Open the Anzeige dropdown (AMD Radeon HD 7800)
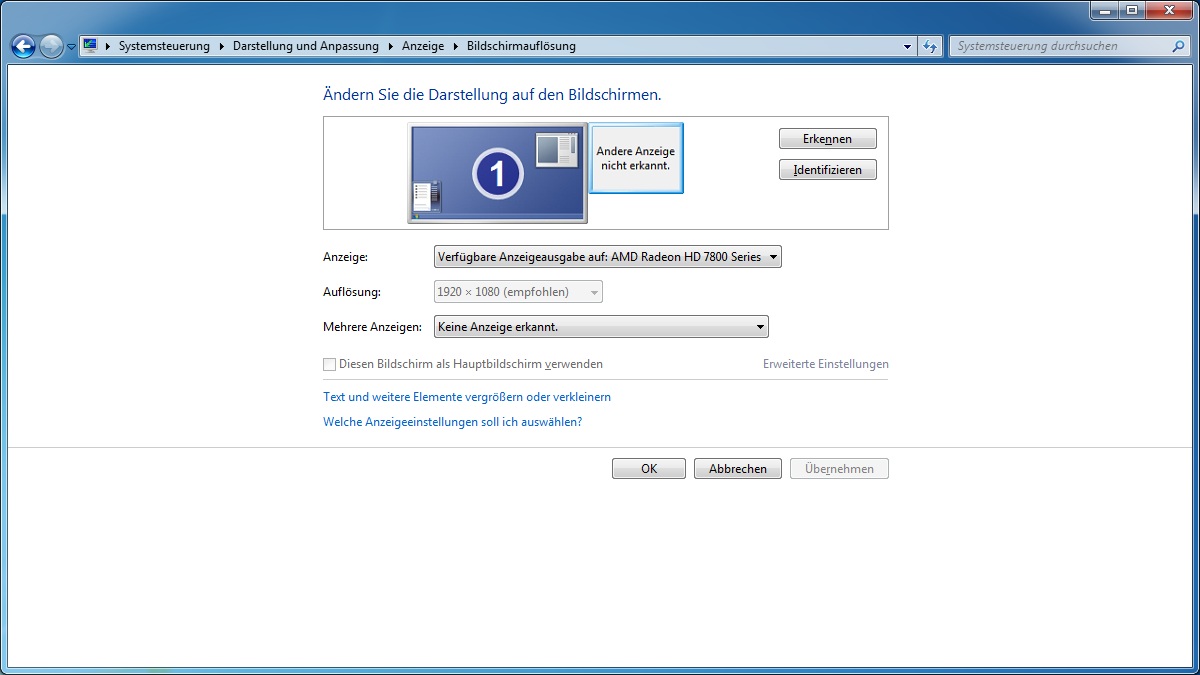The image size is (1200, 675). tap(607, 257)
